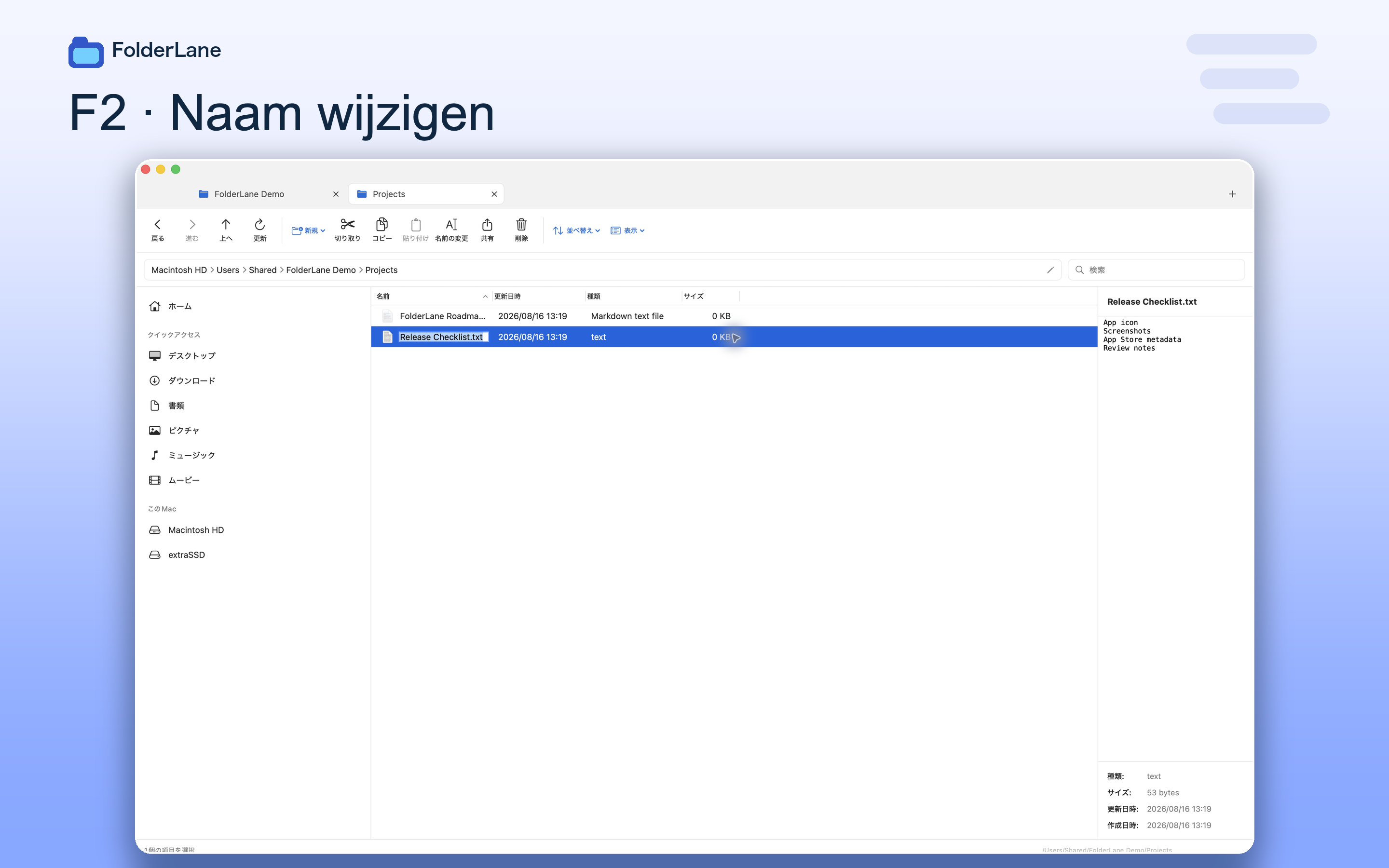Click the Release Checklist.txt file icon
The height and width of the screenshot is (868, 1389).
coord(387,337)
